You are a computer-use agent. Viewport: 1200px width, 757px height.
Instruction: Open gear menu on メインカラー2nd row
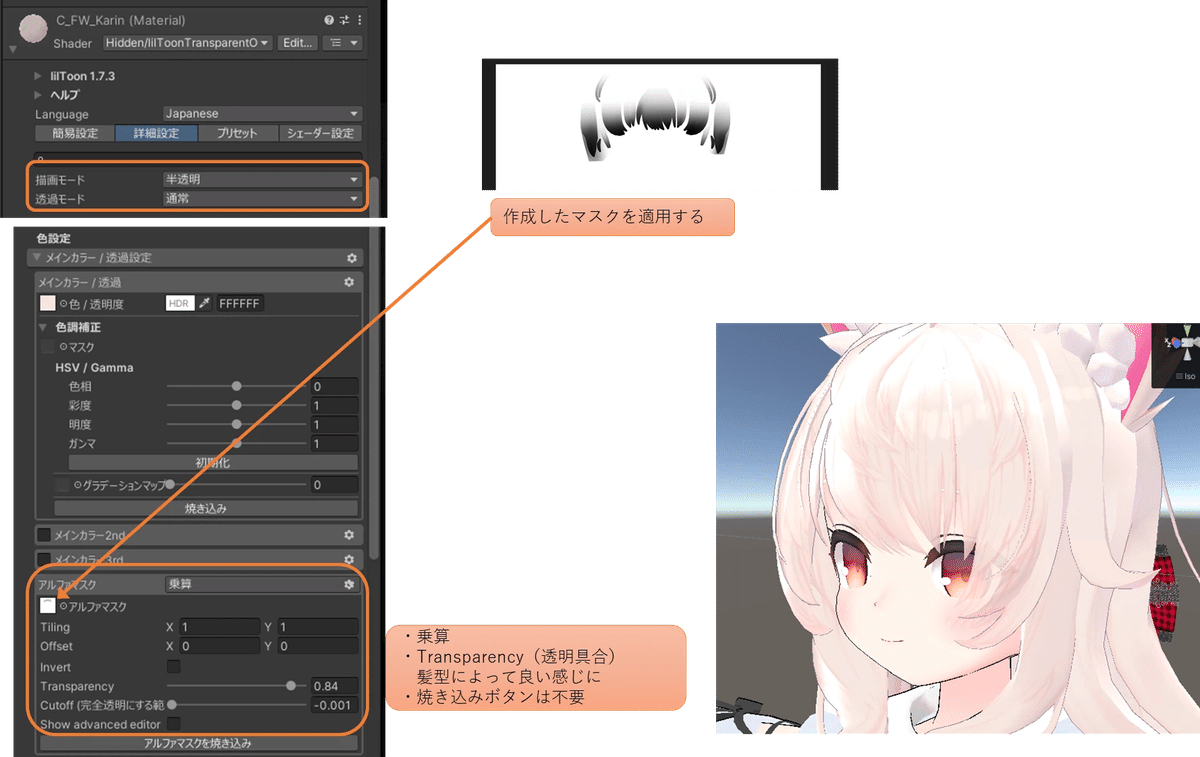point(349,536)
